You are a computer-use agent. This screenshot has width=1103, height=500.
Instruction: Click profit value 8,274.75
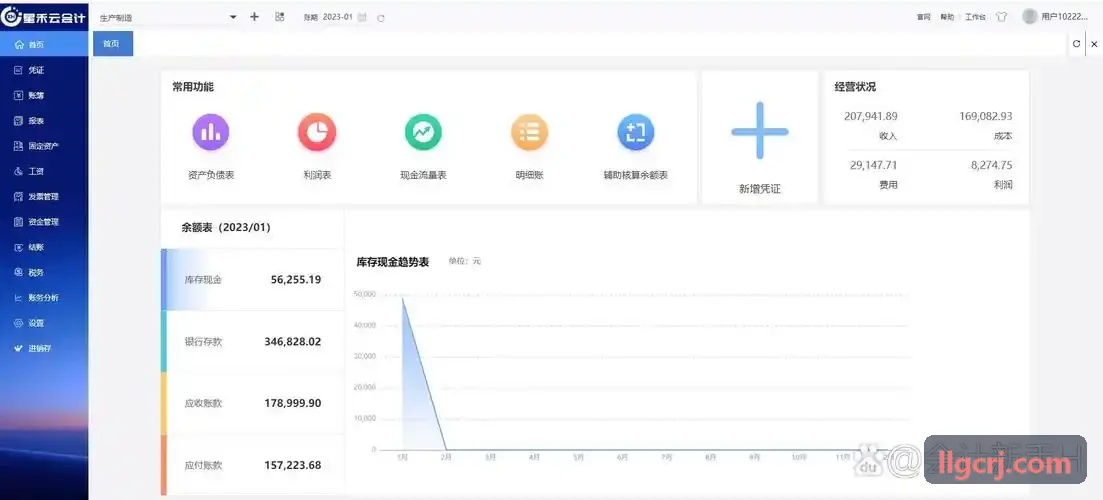[991, 165]
